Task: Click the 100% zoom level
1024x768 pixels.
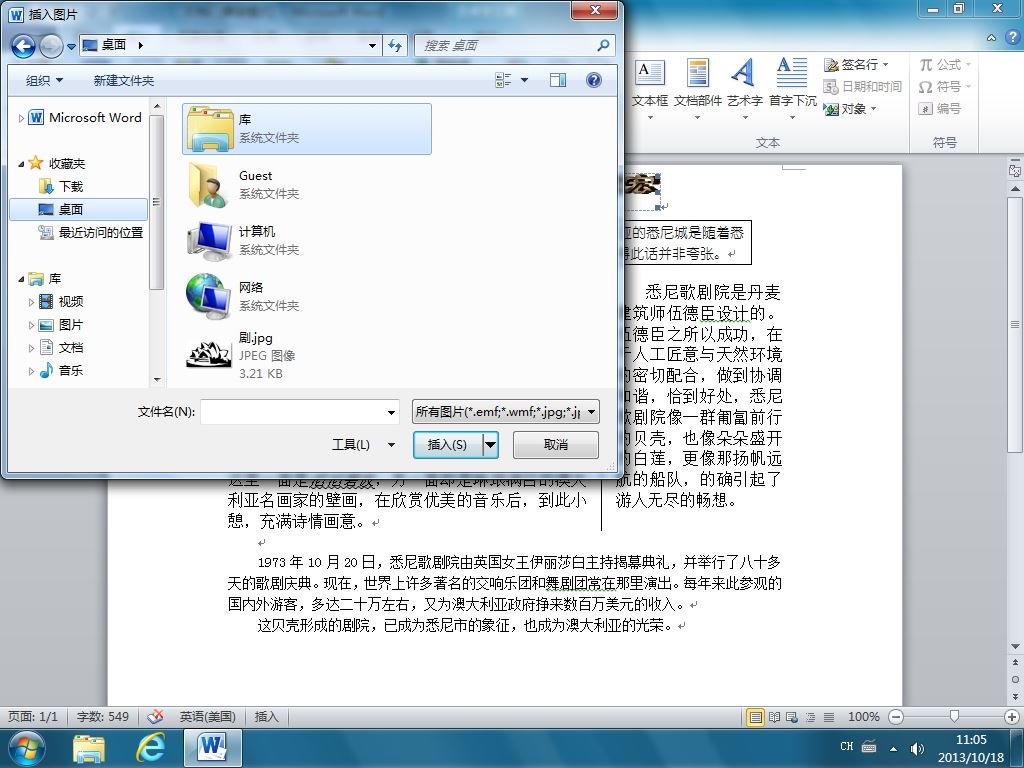Action: (x=863, y=717)
